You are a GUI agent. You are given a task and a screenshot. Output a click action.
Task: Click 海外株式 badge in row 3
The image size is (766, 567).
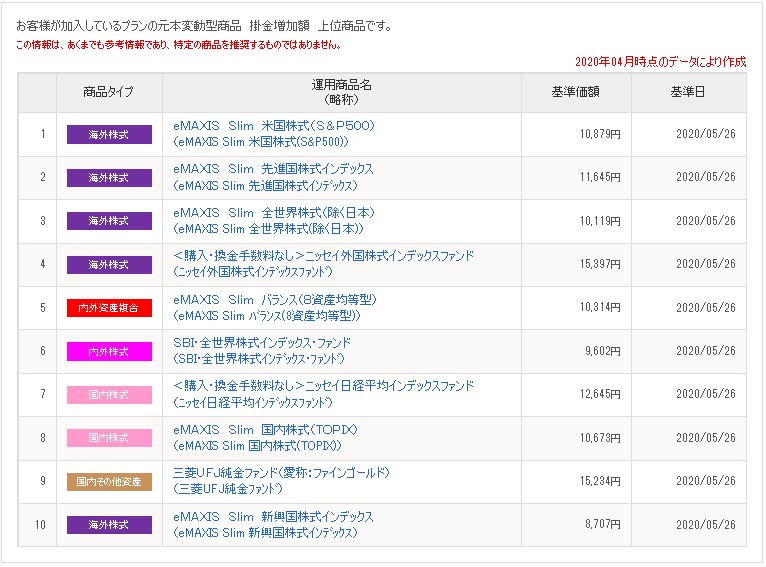click(109, 221)
